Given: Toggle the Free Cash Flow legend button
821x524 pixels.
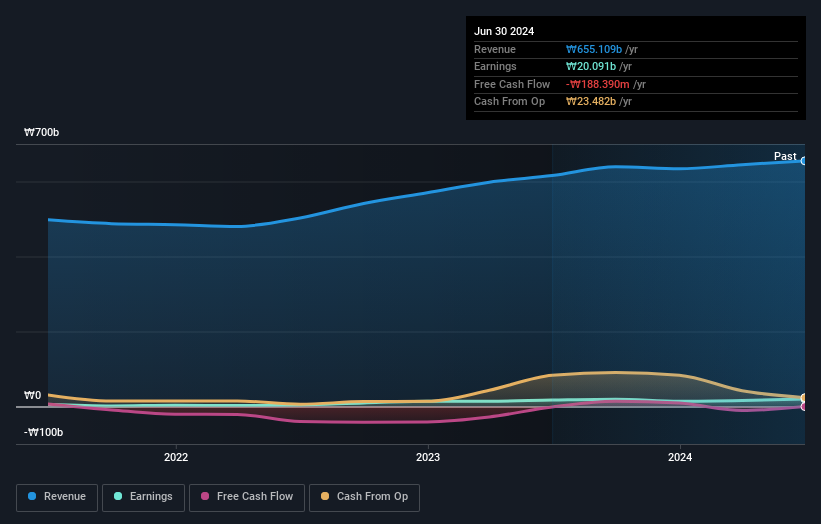Looking at the screenshot, I should click(247, 497).
